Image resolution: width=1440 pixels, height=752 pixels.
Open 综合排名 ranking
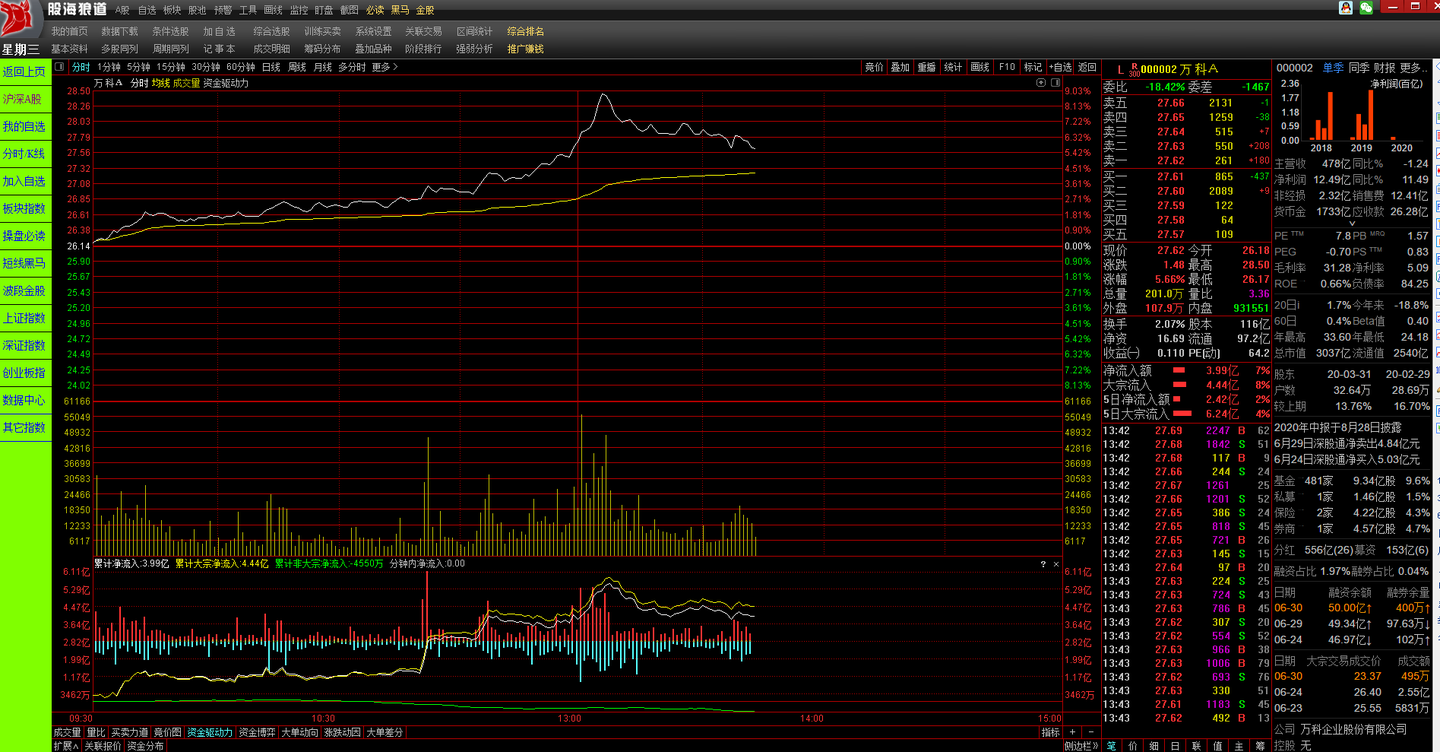pyautogui.click(x=525, y=31)
